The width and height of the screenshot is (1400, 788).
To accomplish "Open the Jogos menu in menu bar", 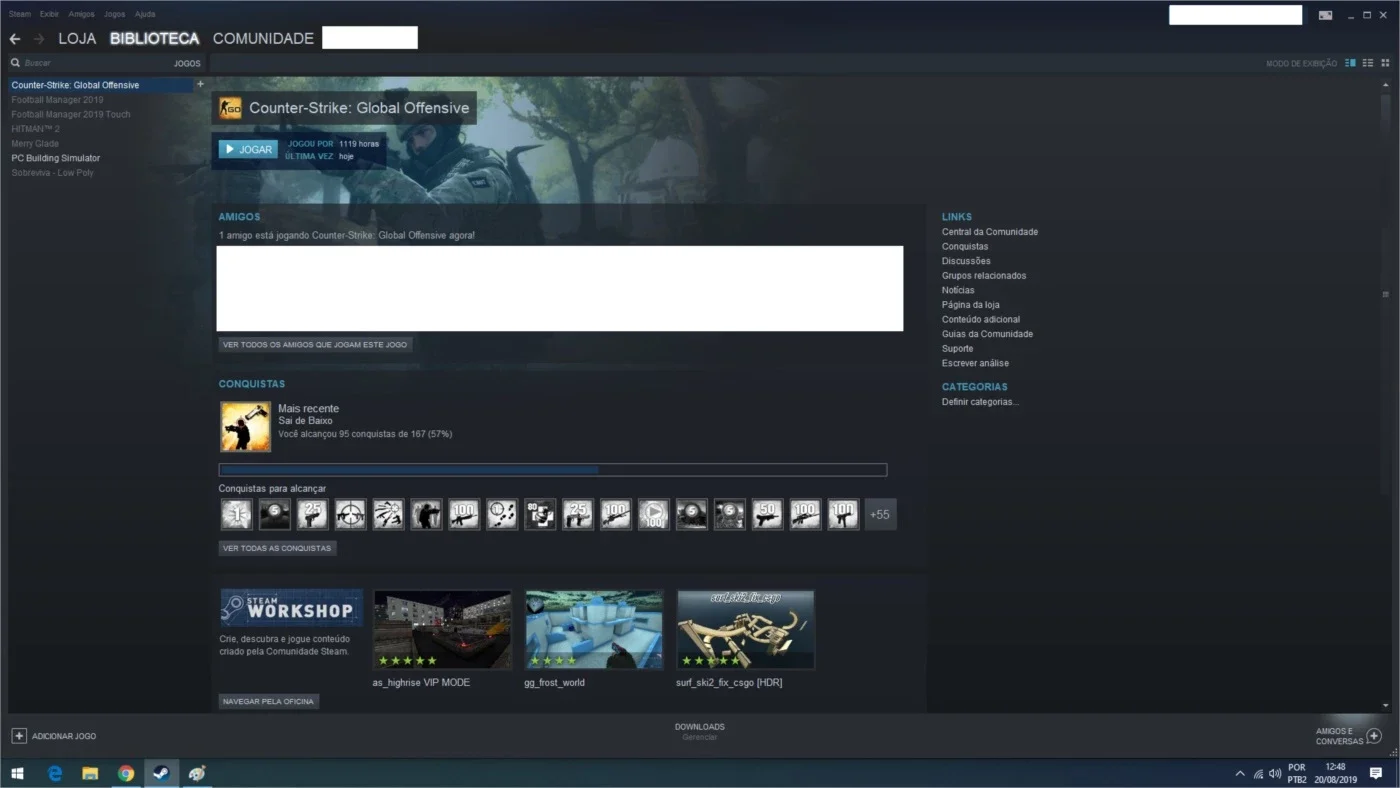I will coord(115,14).
